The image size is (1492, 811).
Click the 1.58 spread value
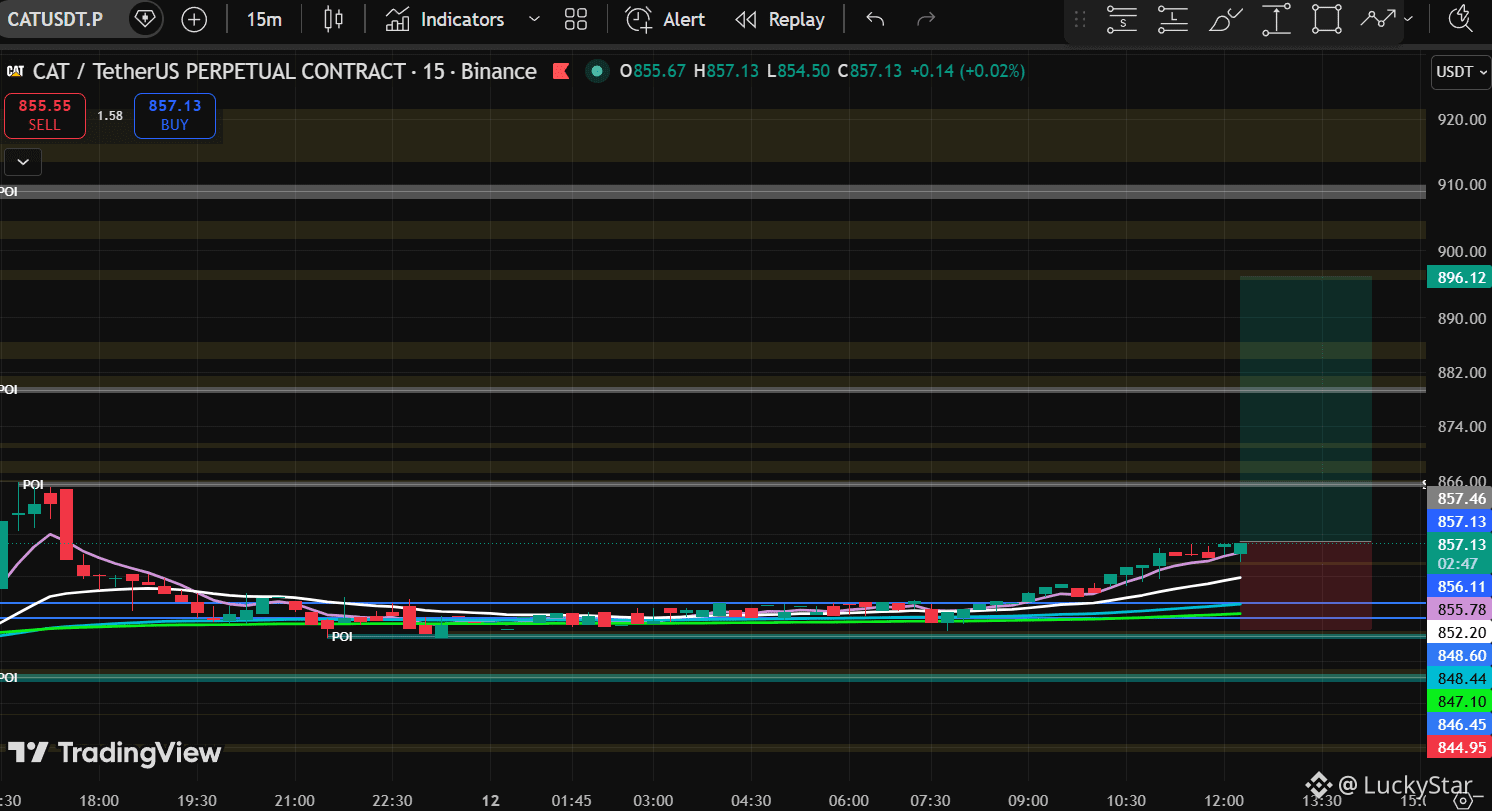[110, 115]
